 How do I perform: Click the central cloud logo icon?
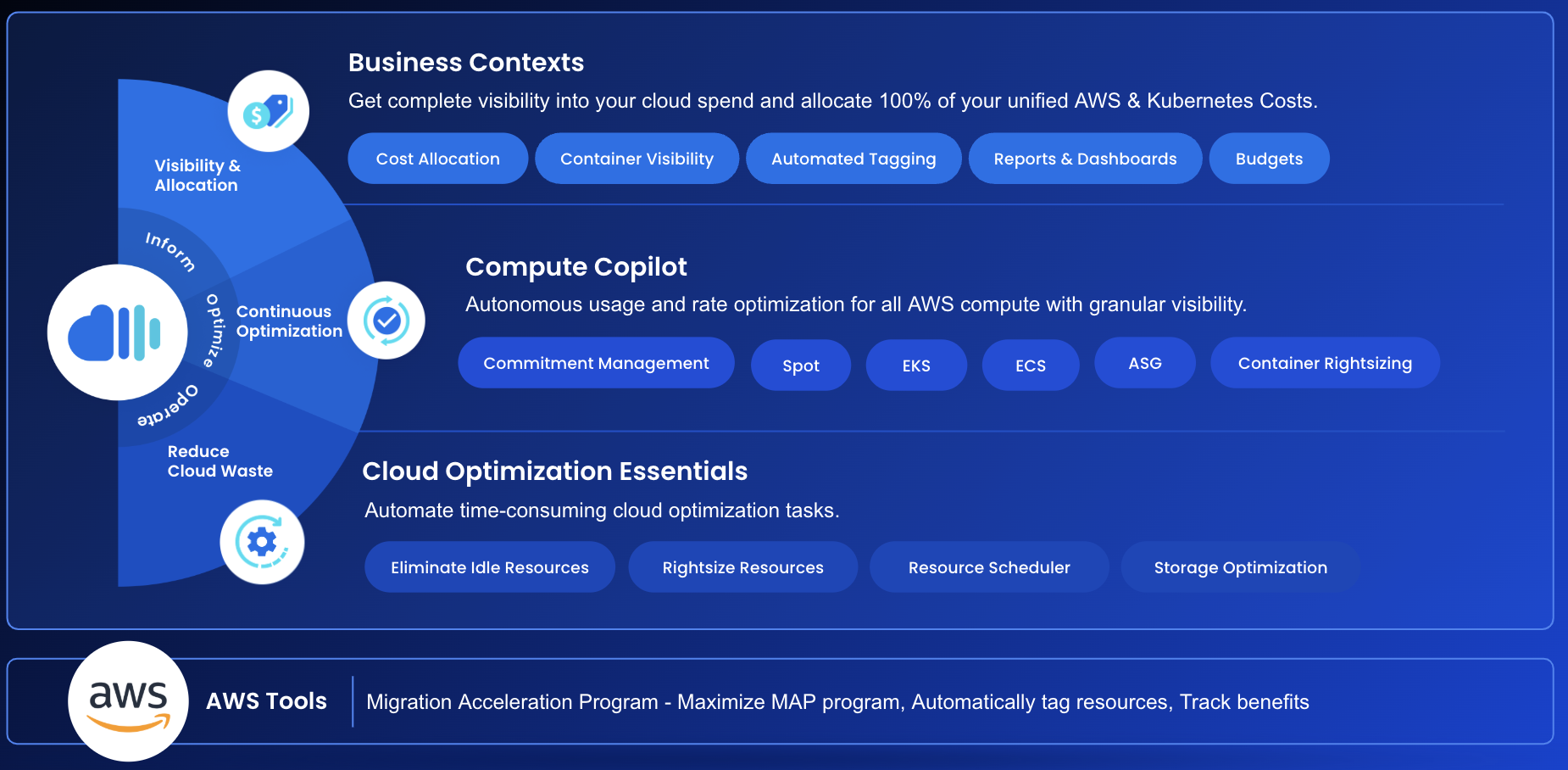[x=117, y=332]
